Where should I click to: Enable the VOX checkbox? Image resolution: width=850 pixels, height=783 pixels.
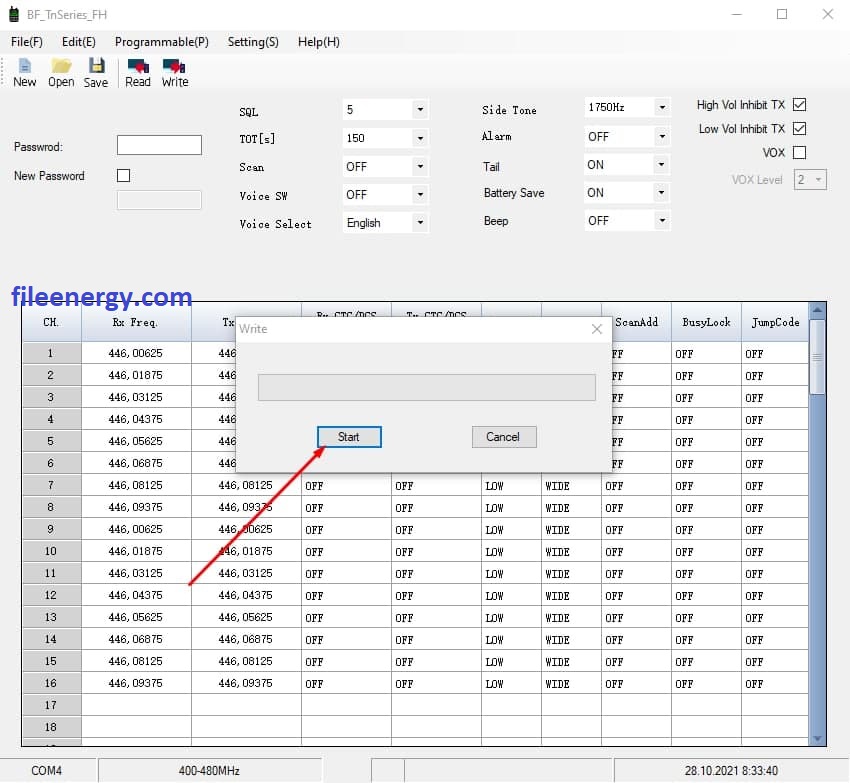coord(799,152)
